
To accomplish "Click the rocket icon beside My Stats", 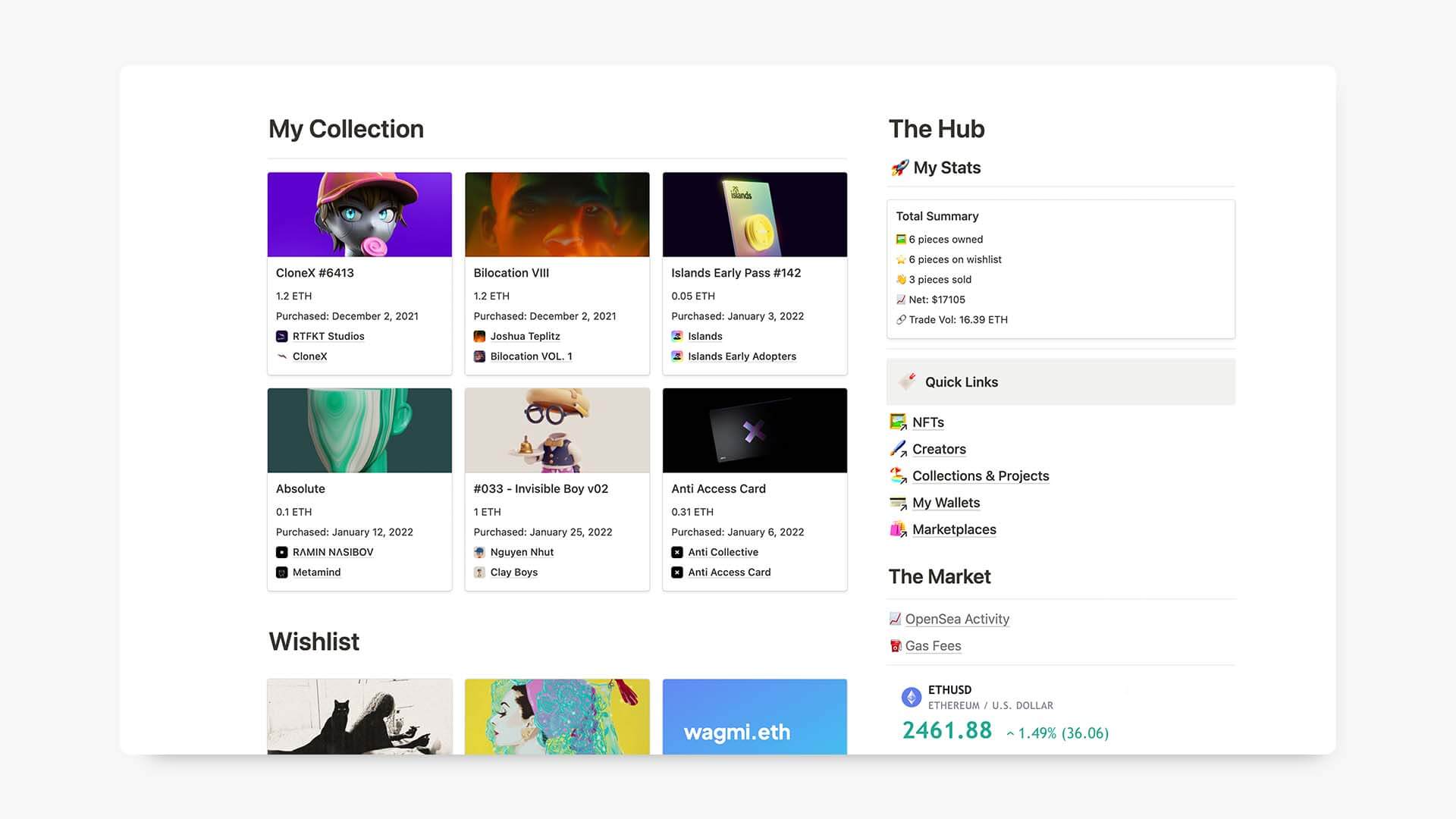I will [x=899, y=168].
